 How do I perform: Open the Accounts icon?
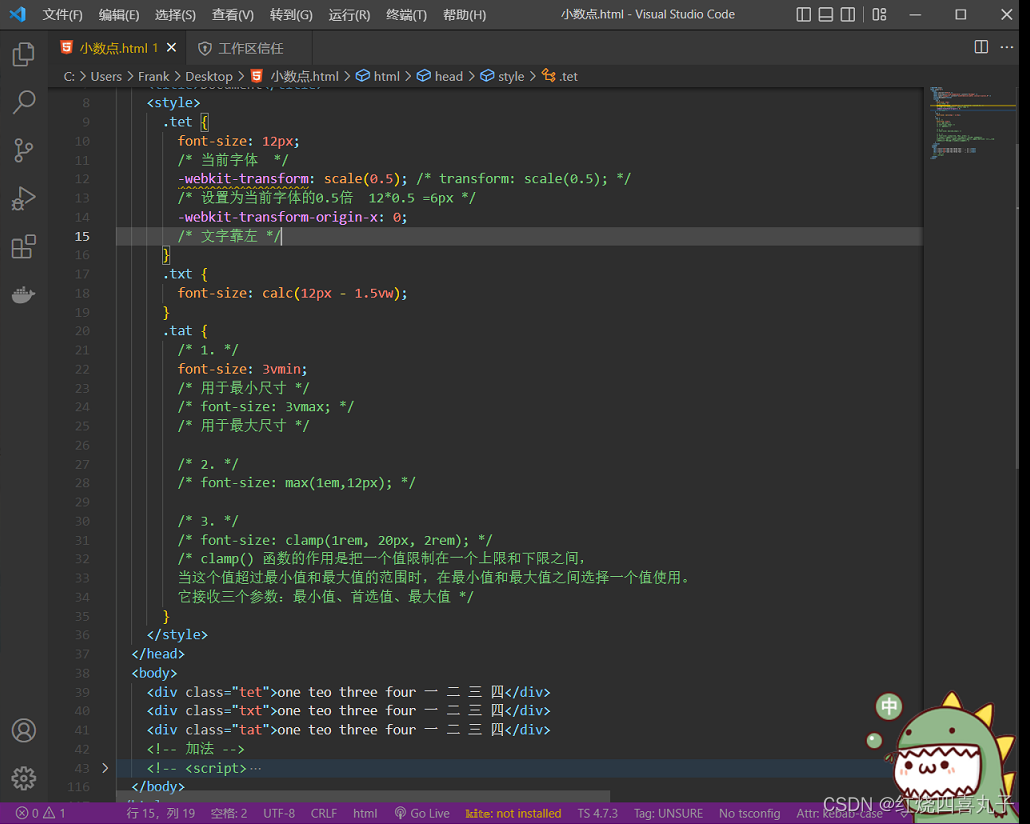click(24, 730)
